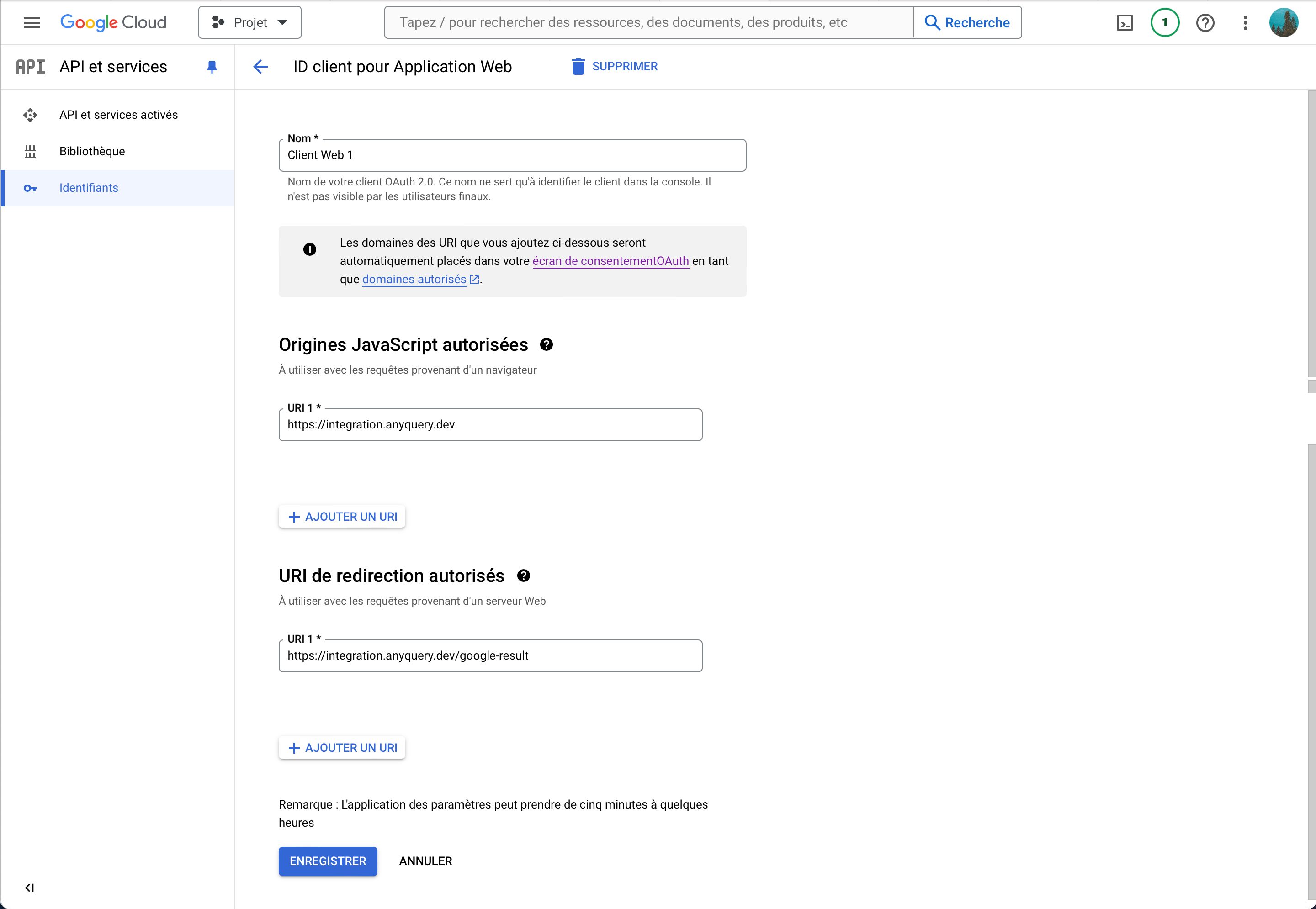The width and height of the screenshot is (1316, 909).
Task: Click the Nom field containing Client Web 1
Action: click(x=512, y=155)
